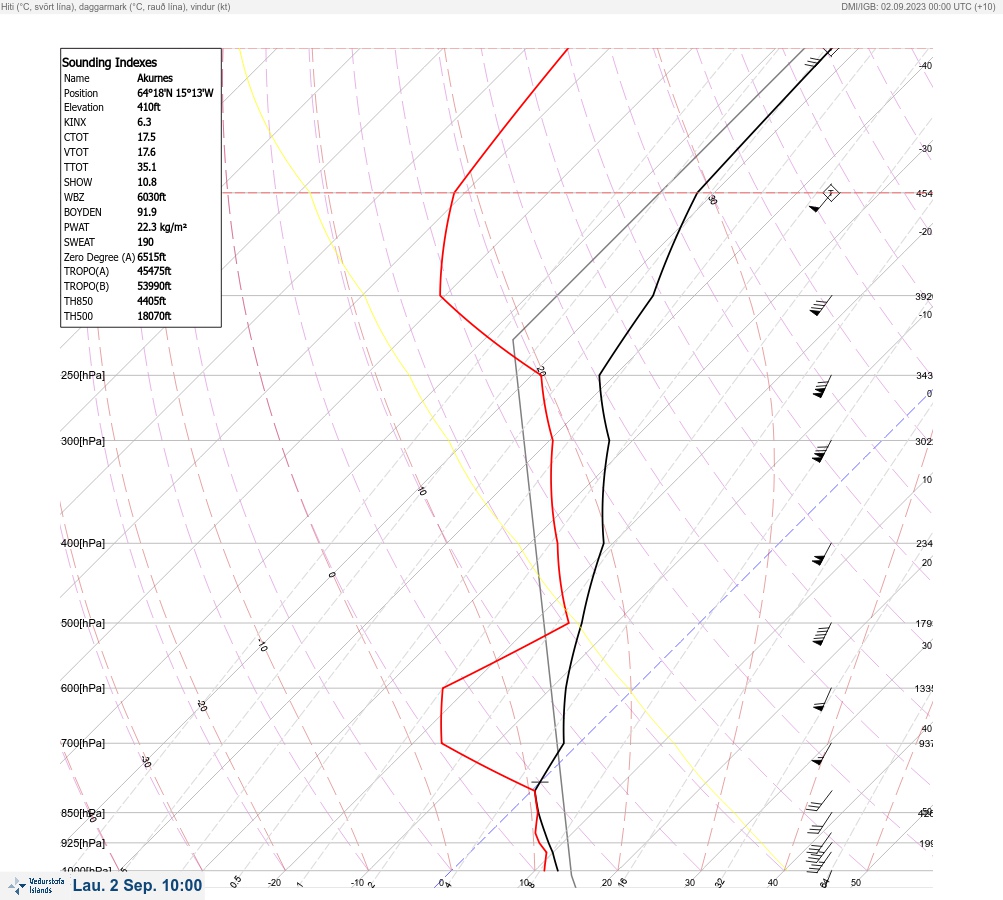
Task: Click the KINX value 6.3
Action: (x=144, y=122)
